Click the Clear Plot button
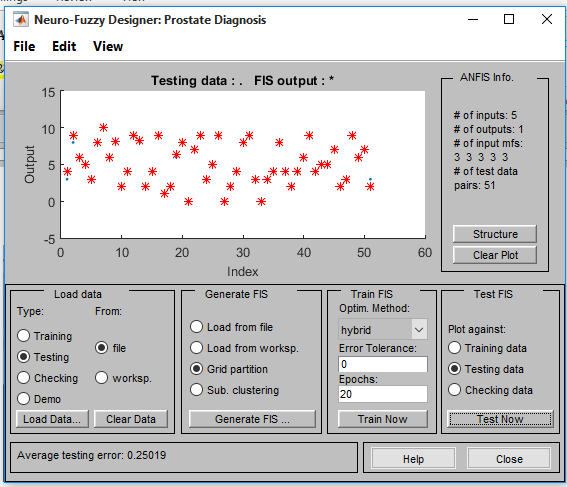 click(495, 255)
